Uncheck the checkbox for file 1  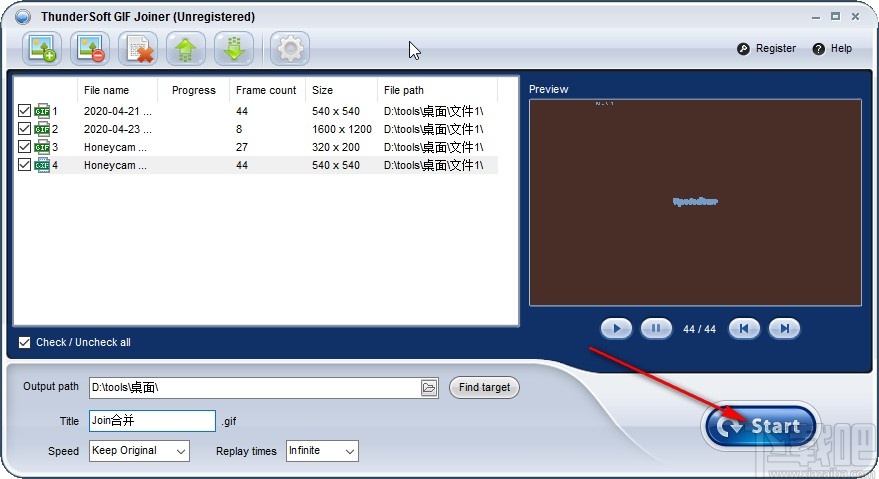[x=24, y=110]
